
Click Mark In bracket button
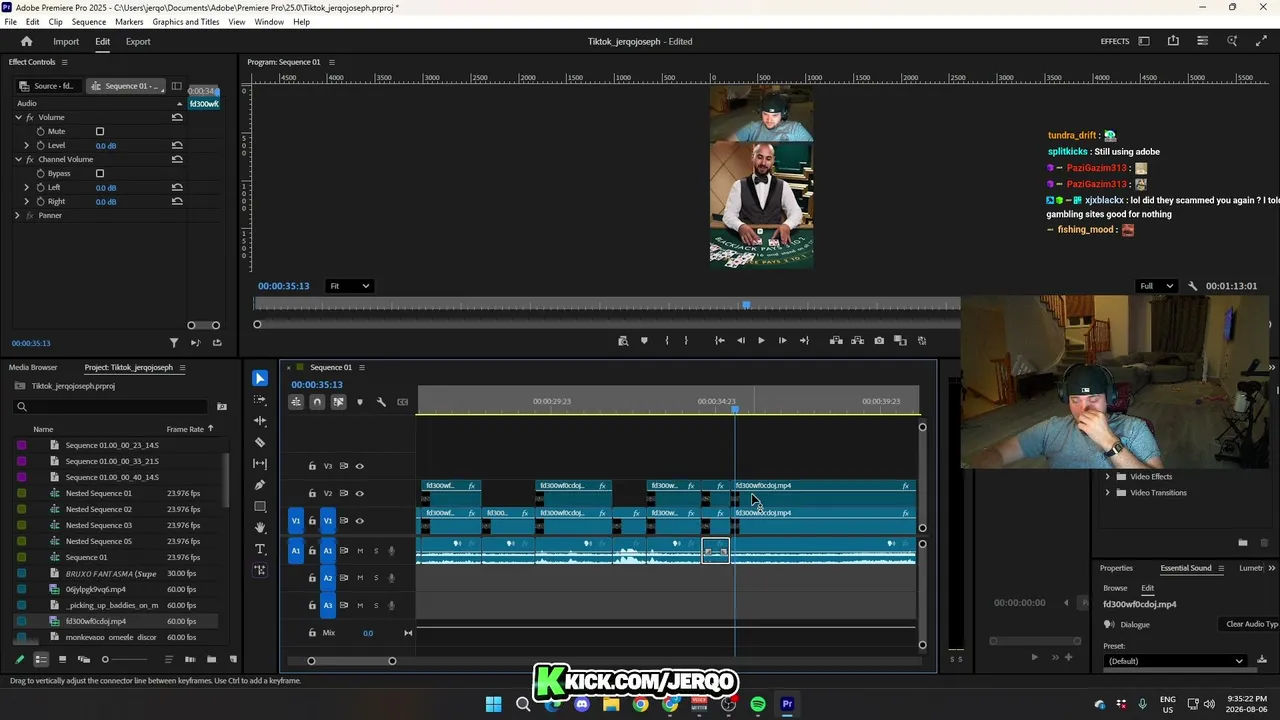coord(666,341)
